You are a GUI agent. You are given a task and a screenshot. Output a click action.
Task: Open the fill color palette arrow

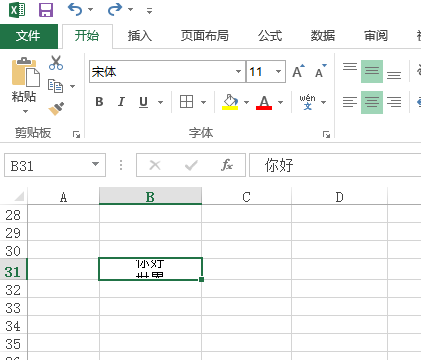point(246,102)
